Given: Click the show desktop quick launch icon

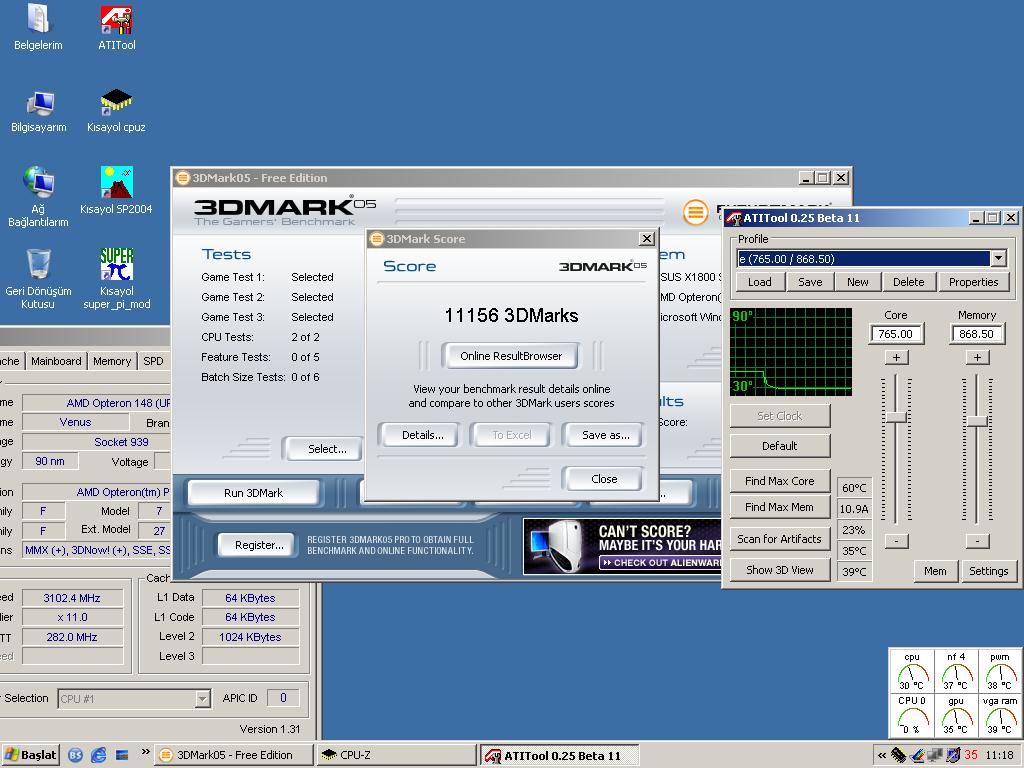Looking at the screenshot, I should 121,755.
